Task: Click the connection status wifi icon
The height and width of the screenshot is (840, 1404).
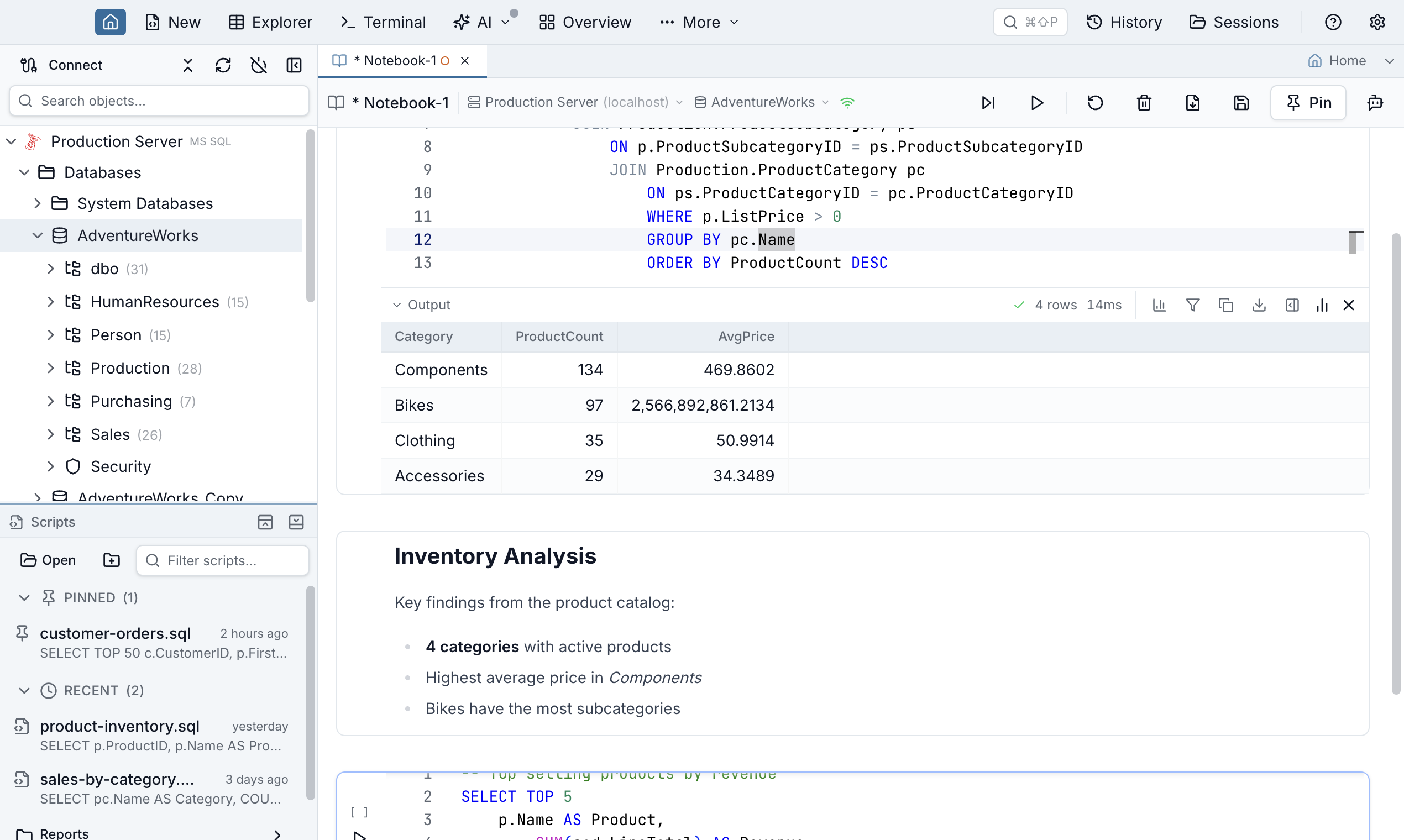Action: 847,102
